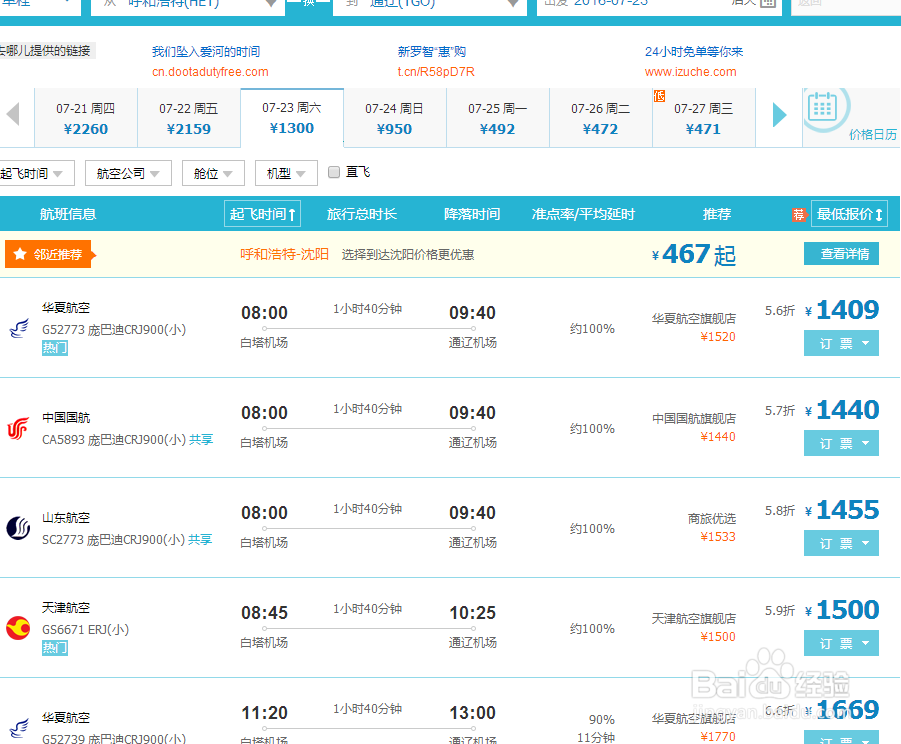Viewport: 901px width, 744px height.
Task: Click the 准点率/平均延时 column header
Action: click(583, 214)
